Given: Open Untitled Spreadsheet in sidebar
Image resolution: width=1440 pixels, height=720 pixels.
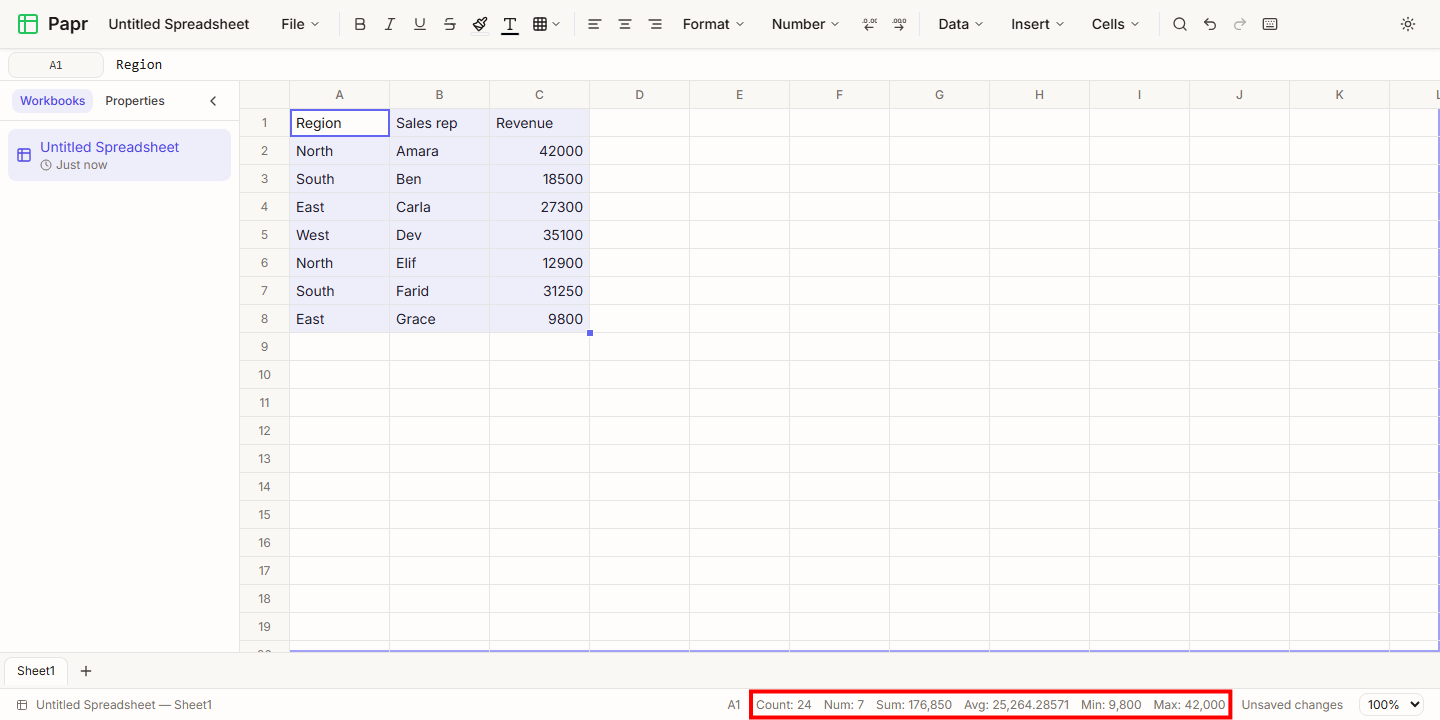Looking at the screenshot, I should point(119,155).
